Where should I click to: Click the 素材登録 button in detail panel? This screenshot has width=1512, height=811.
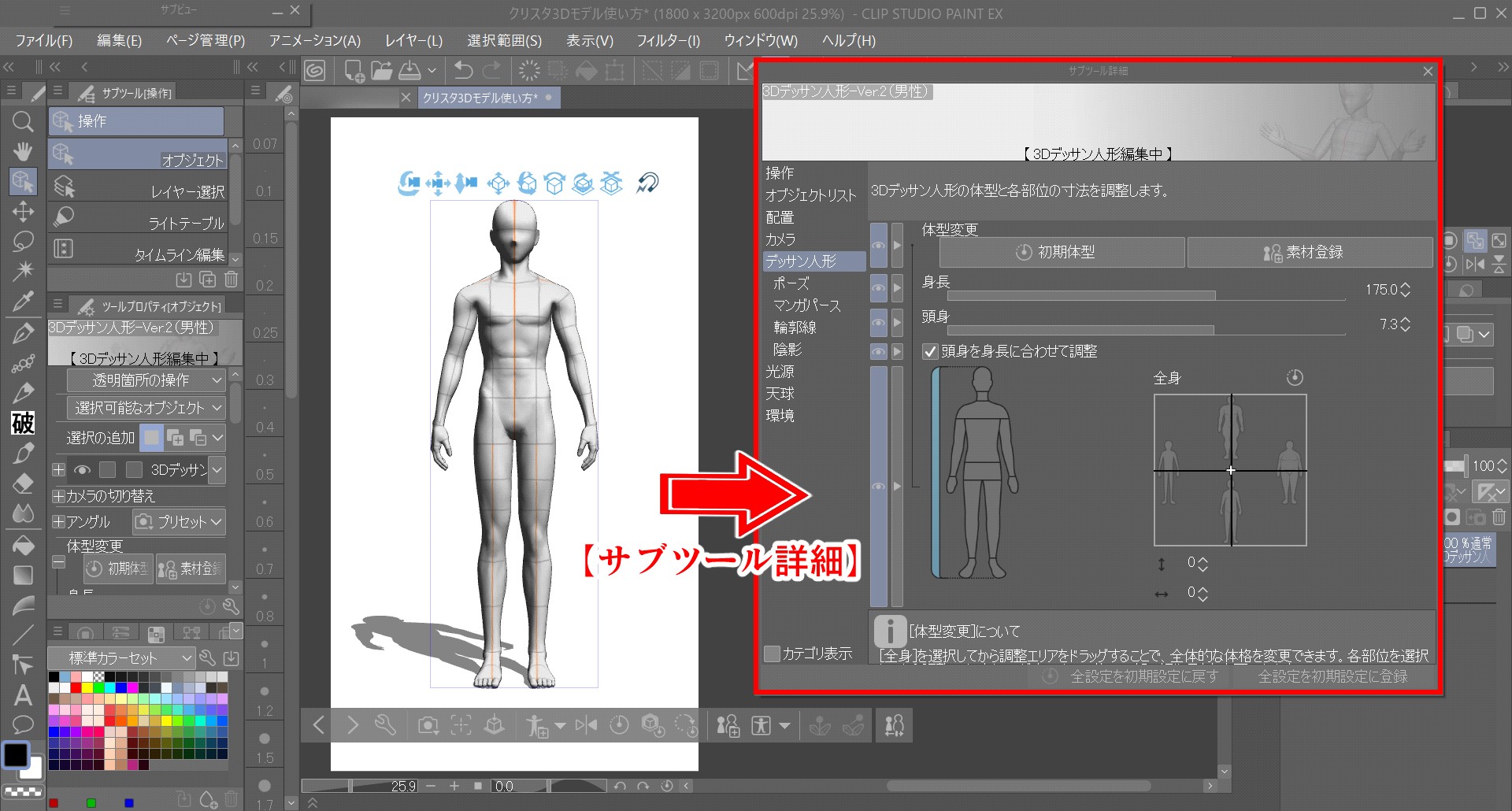click(x=1309, y=253)
